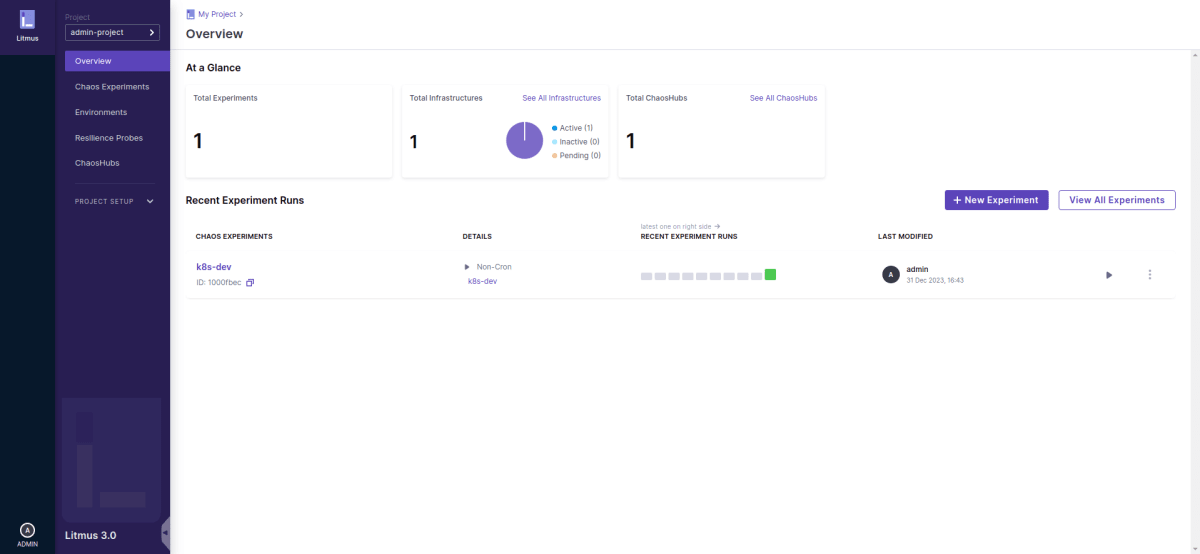Screen dimensions: 1200x554
Task: Open the k8s-dev row three-dot menu
Action: [1150, 275]
